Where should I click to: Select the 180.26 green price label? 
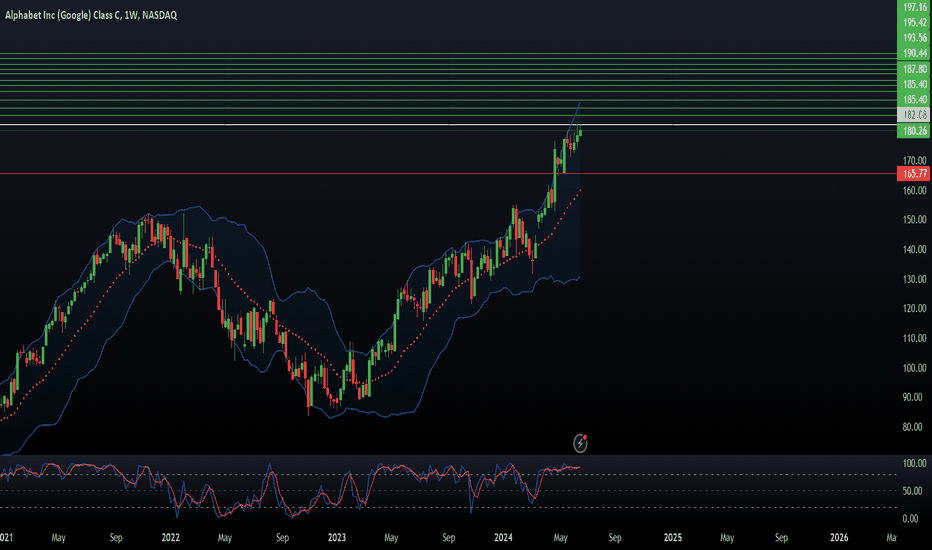point(914,131)
